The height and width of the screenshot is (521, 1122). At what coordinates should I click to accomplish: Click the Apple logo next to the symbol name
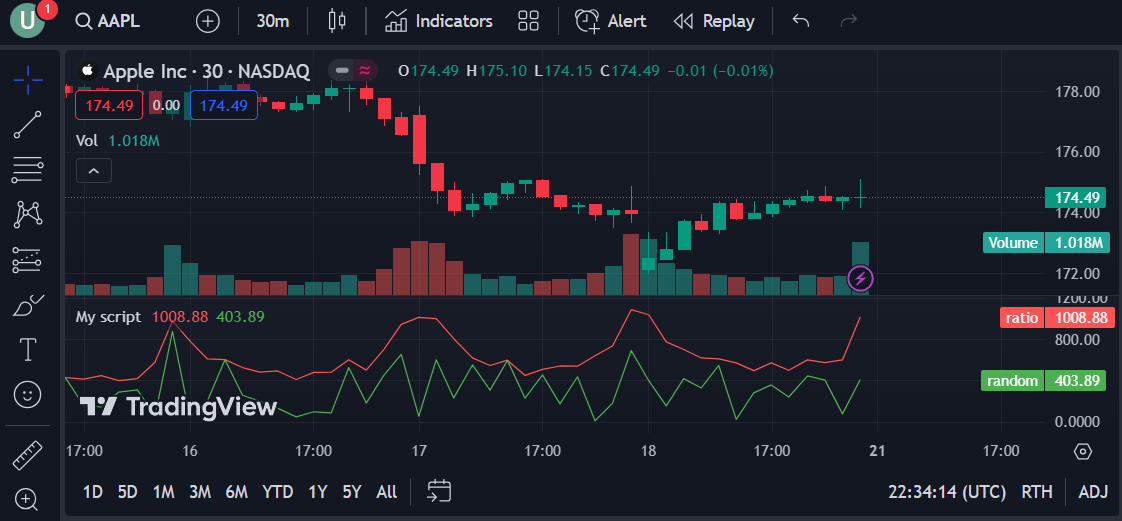coord(88,70)
